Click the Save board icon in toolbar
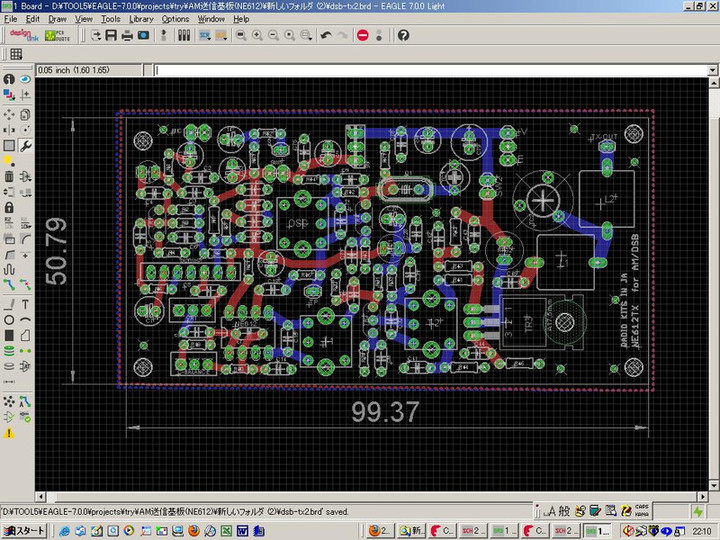The image size is (720, 540). click(111, 35)
